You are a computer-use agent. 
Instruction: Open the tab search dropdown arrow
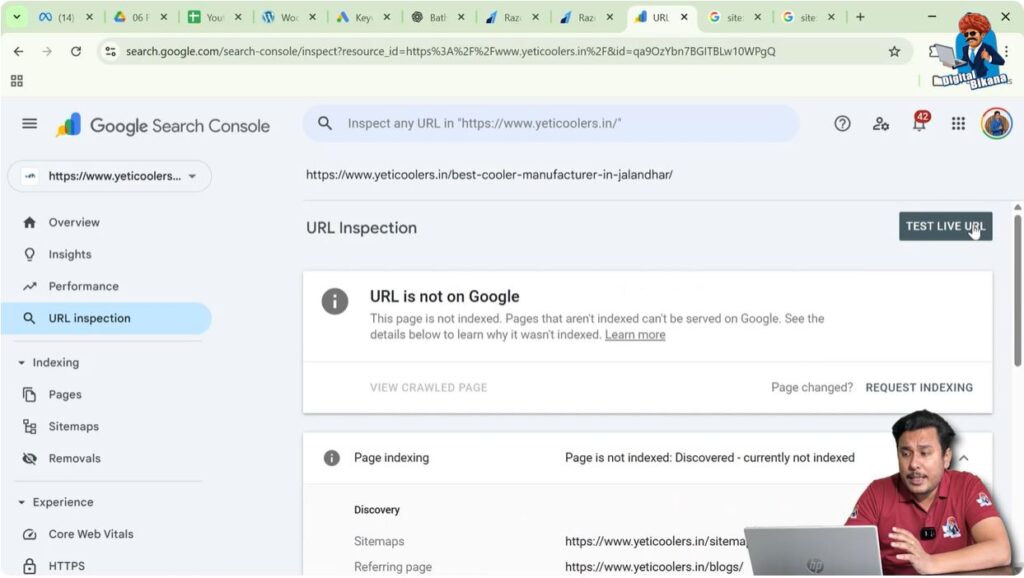click(16, 17)
